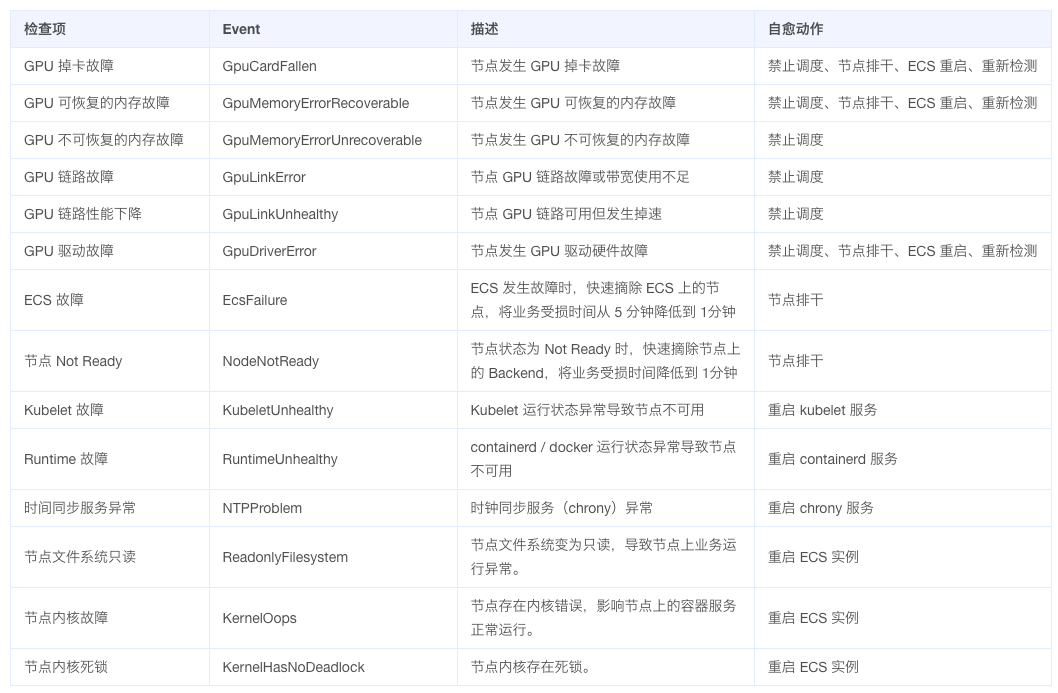1058x693 pixels.
Task: Click the RuntimeUnhealthy event name
Action: coord(279,459)
